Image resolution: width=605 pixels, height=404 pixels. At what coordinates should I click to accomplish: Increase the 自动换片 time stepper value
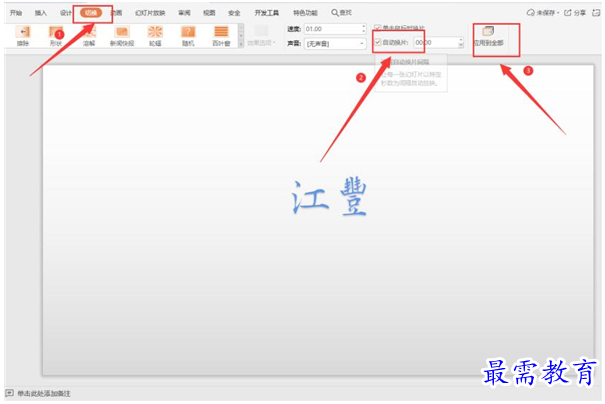461,40
